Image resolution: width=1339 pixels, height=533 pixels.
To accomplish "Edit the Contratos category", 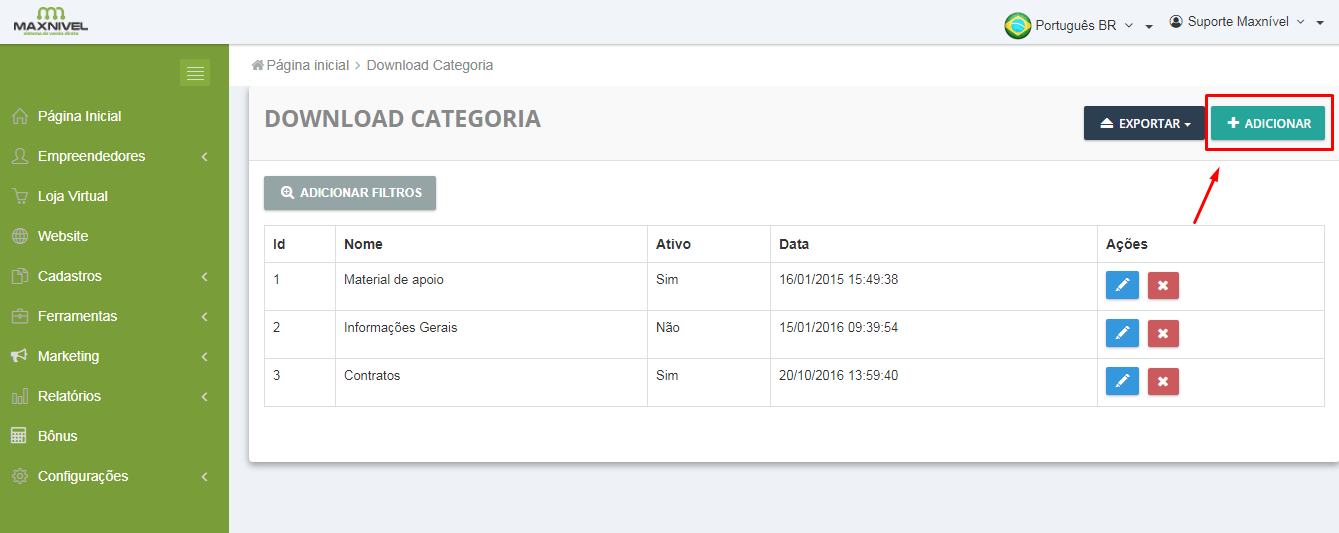I will click(x=1122, y=381).
